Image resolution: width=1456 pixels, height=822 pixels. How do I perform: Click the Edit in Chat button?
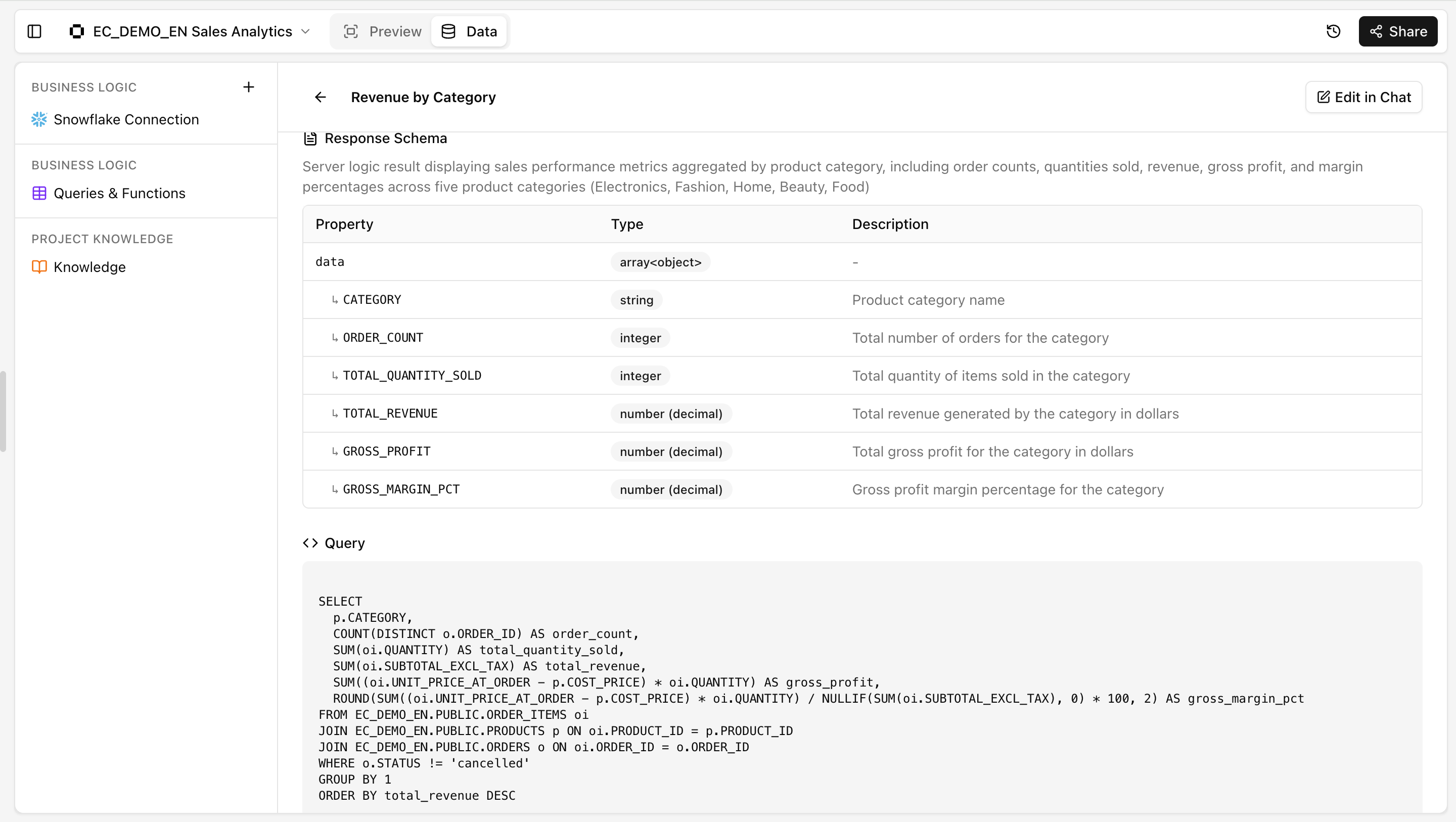click(1363, 97)
